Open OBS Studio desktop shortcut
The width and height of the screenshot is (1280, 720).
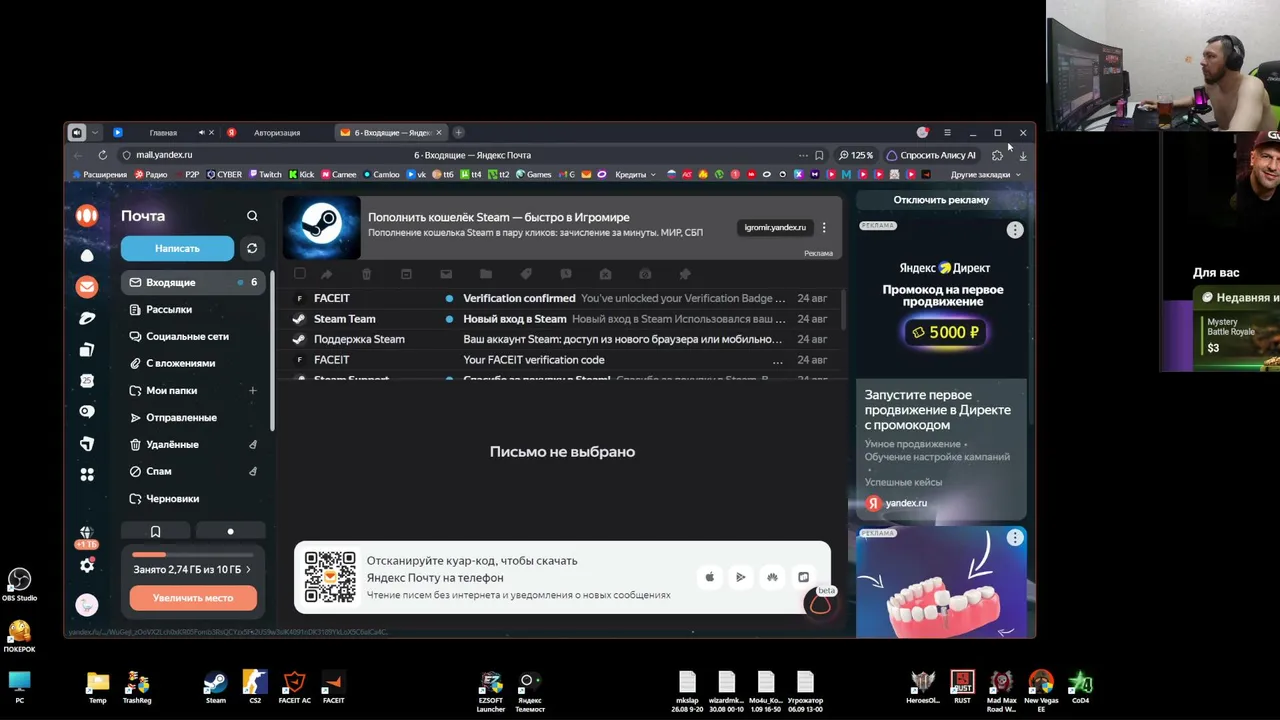click(19, 585)
